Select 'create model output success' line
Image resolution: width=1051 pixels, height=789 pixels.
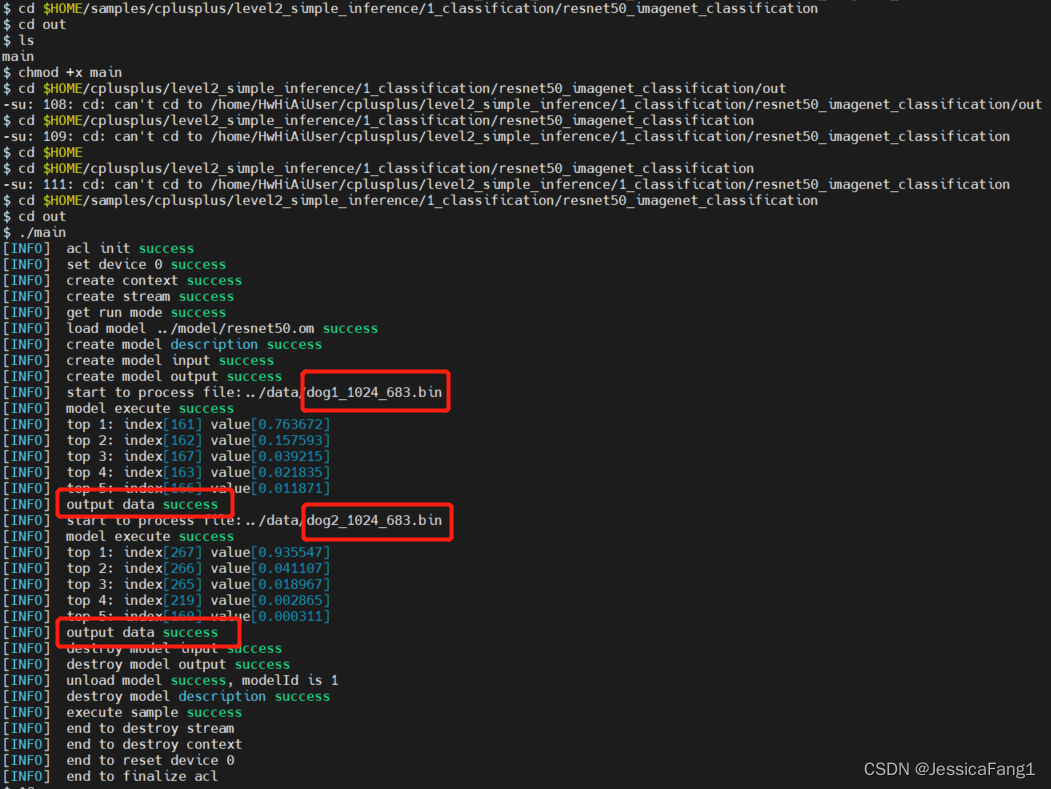[x=143, y=377]
